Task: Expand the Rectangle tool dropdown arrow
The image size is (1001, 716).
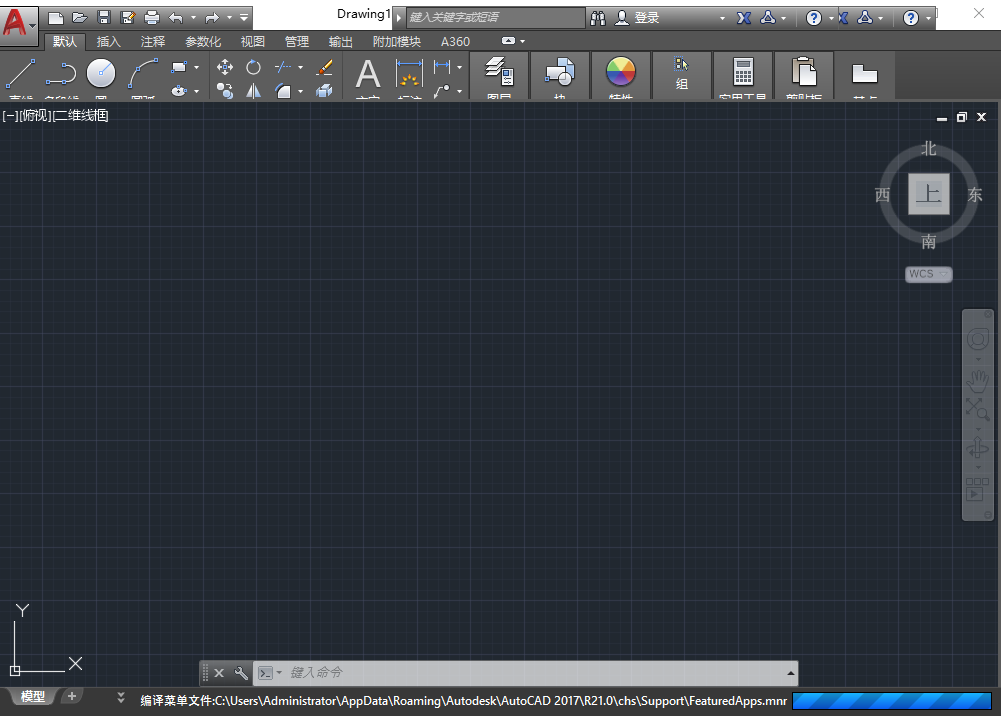Action: (x=196, y=69)
